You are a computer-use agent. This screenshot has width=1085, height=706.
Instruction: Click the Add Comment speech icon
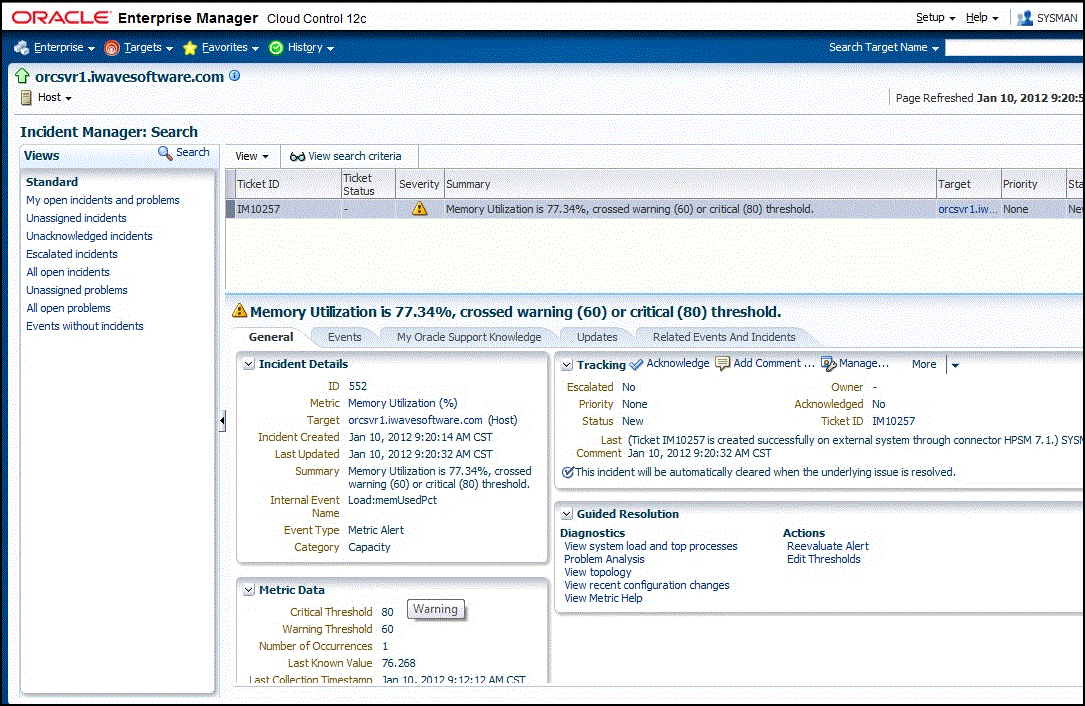722,363
